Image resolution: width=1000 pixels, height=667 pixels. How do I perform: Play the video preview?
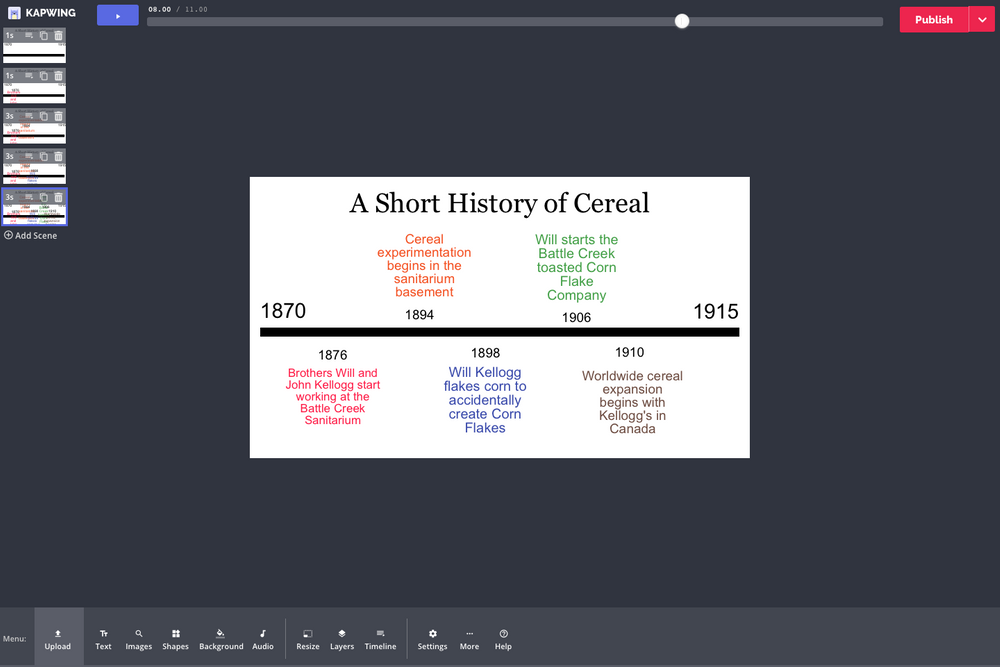point(117,15)
